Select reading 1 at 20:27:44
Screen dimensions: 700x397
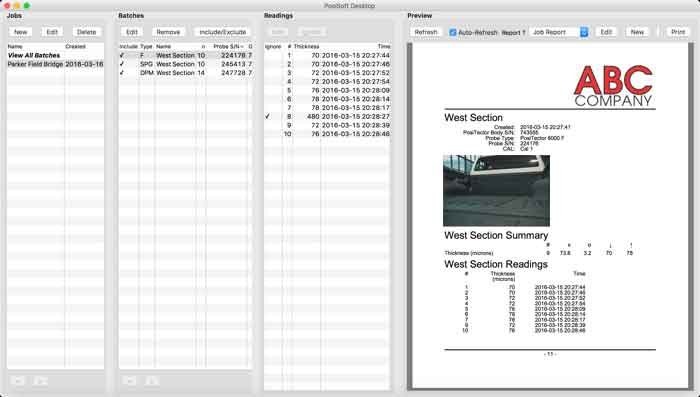point(327,55)
